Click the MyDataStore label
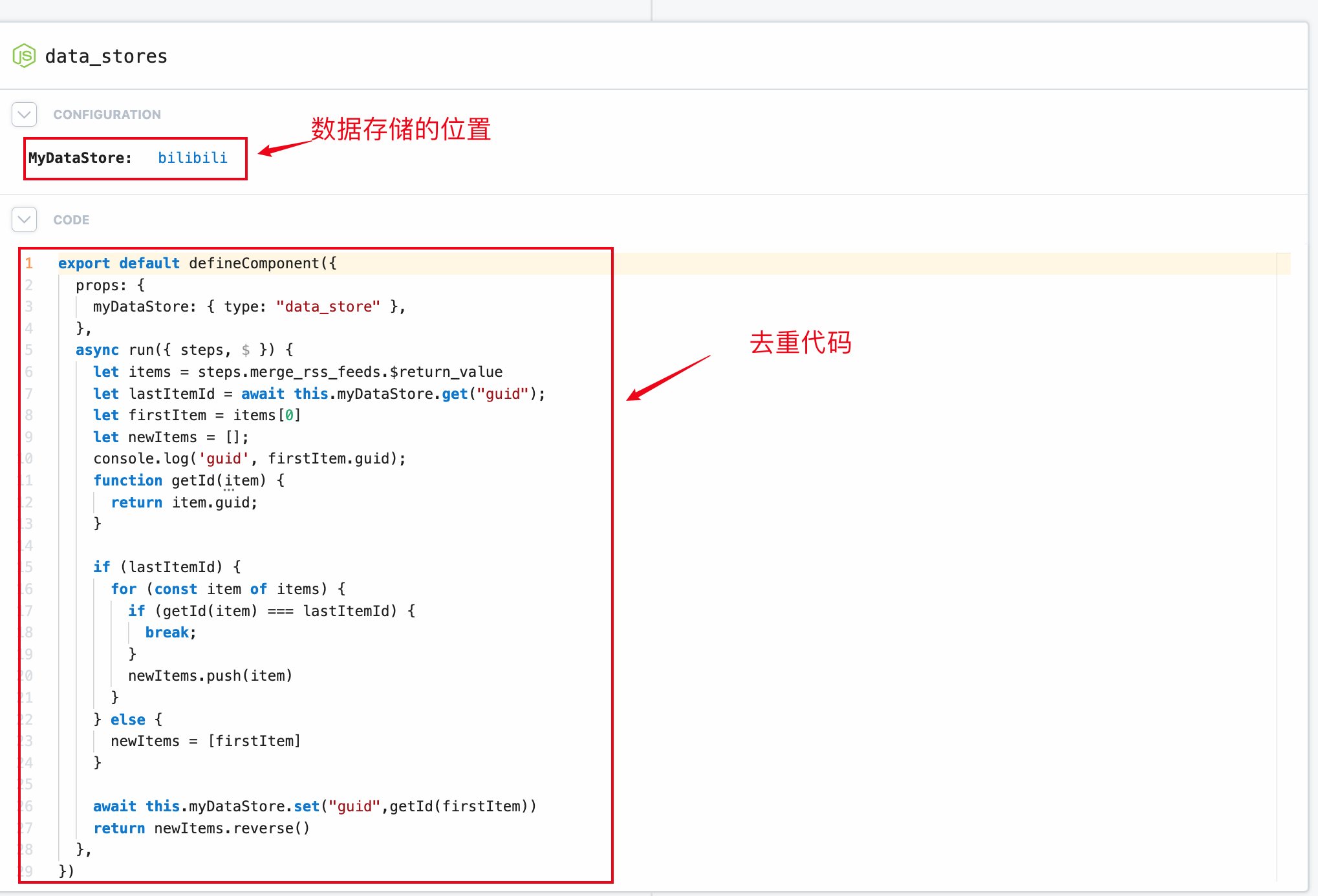Viewport: 1318px width, 896px height. 80,158
